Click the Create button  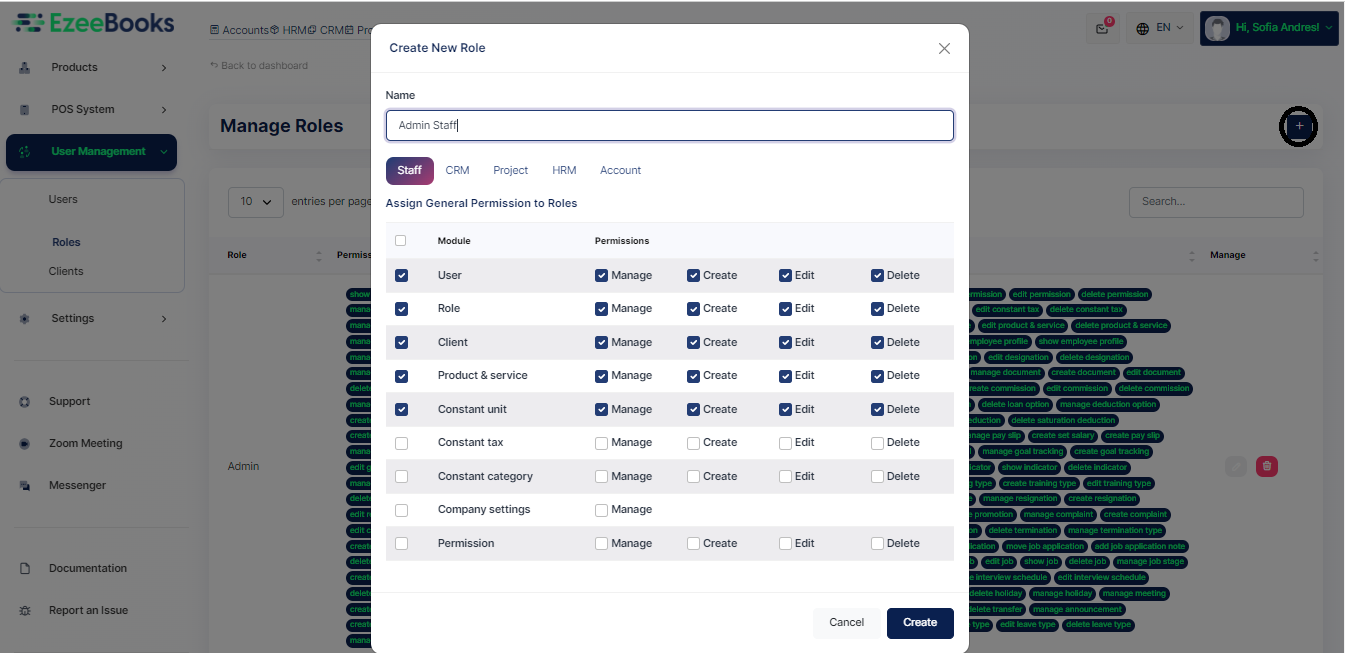[919, 622]
